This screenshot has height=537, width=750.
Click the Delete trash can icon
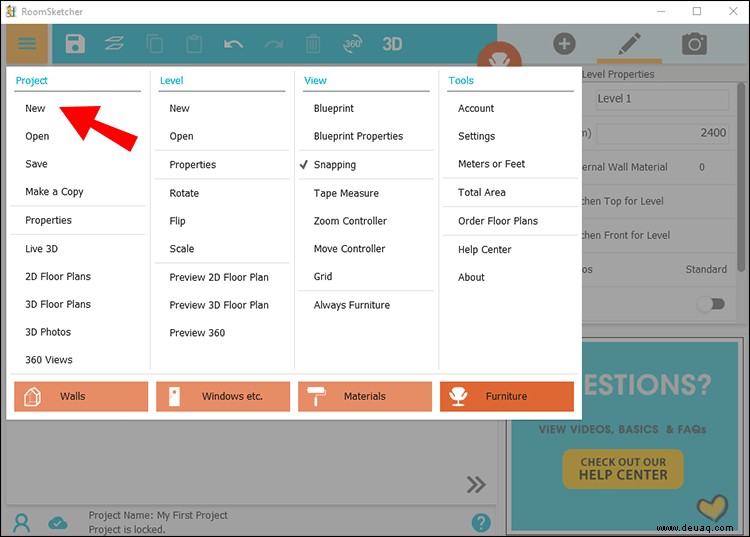(x=313, y=44)
